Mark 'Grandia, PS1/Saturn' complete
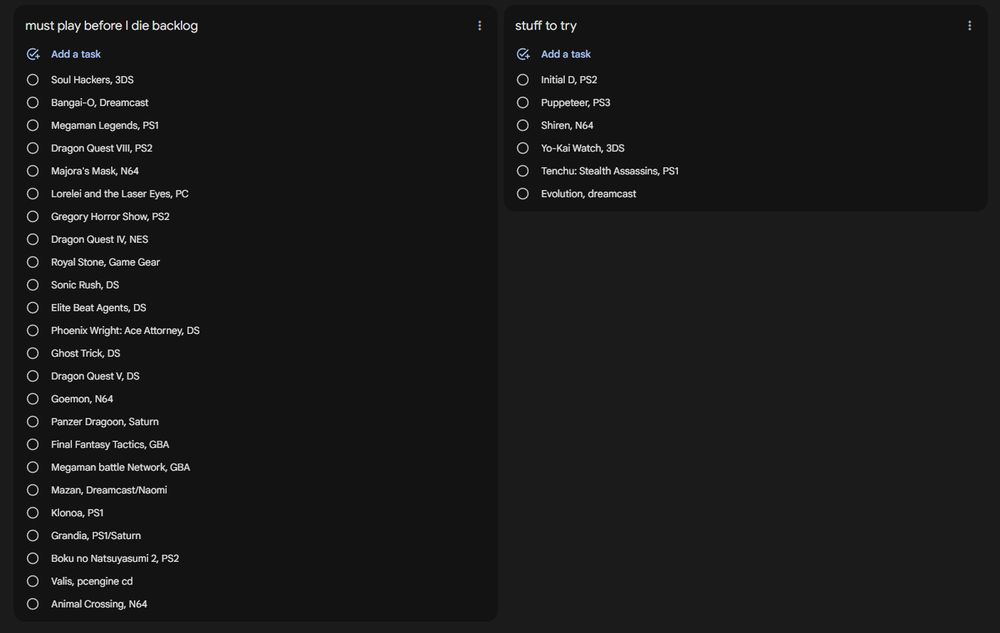 point(33,535)
